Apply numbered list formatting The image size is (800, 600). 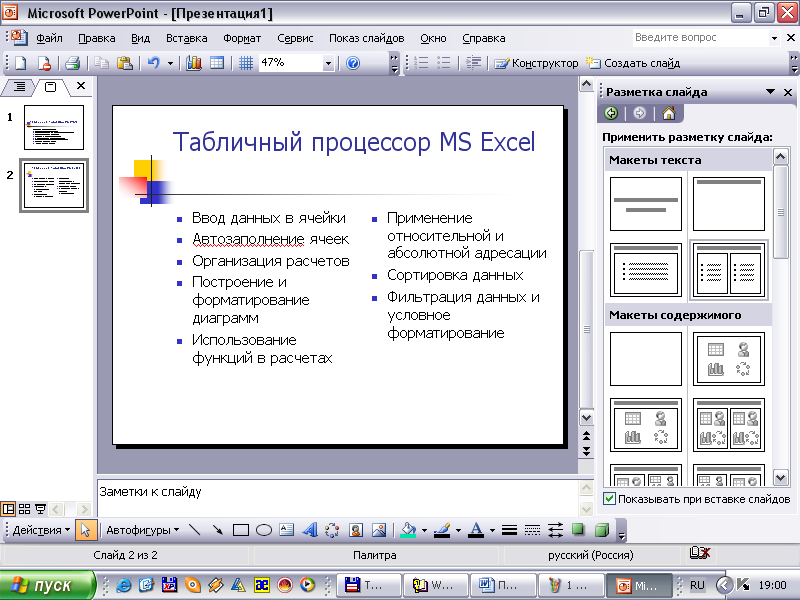click(421, 63)
